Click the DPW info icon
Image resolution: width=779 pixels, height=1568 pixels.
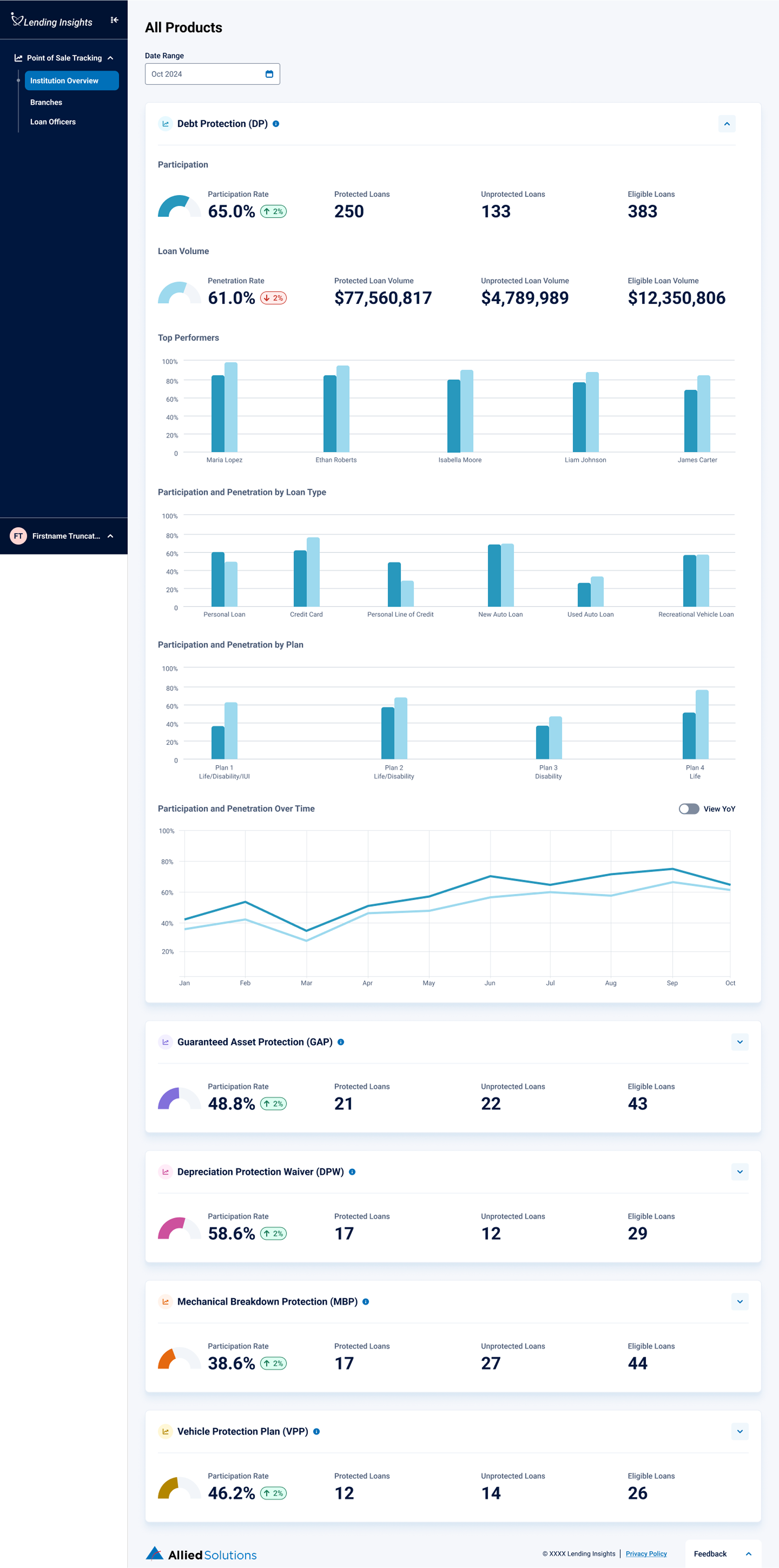pyautogui.click(x=352, y=1172)
